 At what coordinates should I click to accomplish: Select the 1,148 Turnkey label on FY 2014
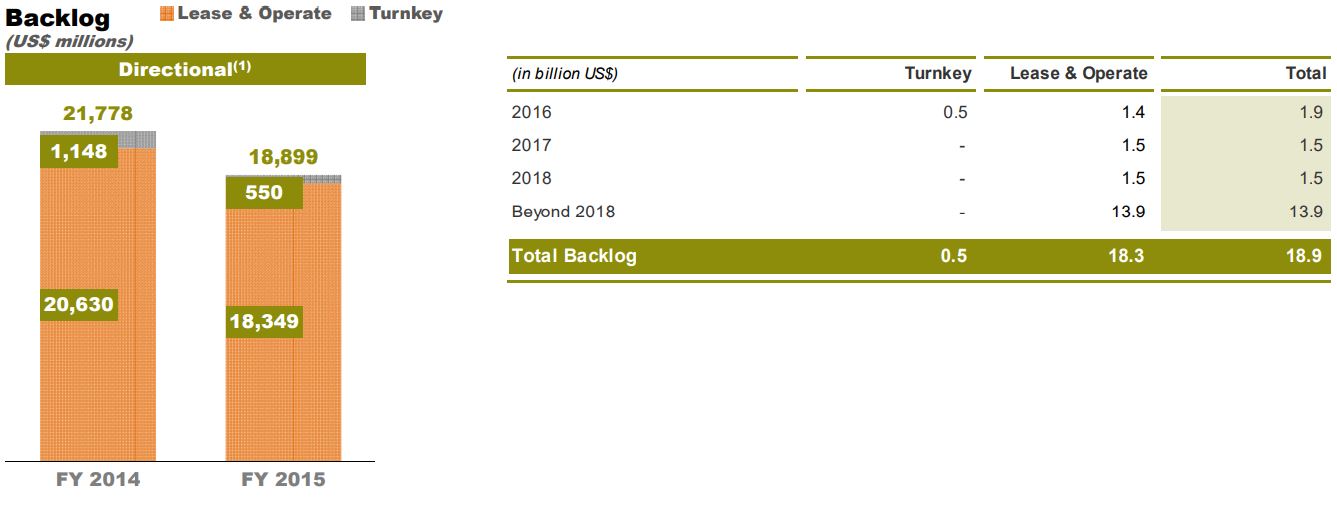[x=79, y=152]
